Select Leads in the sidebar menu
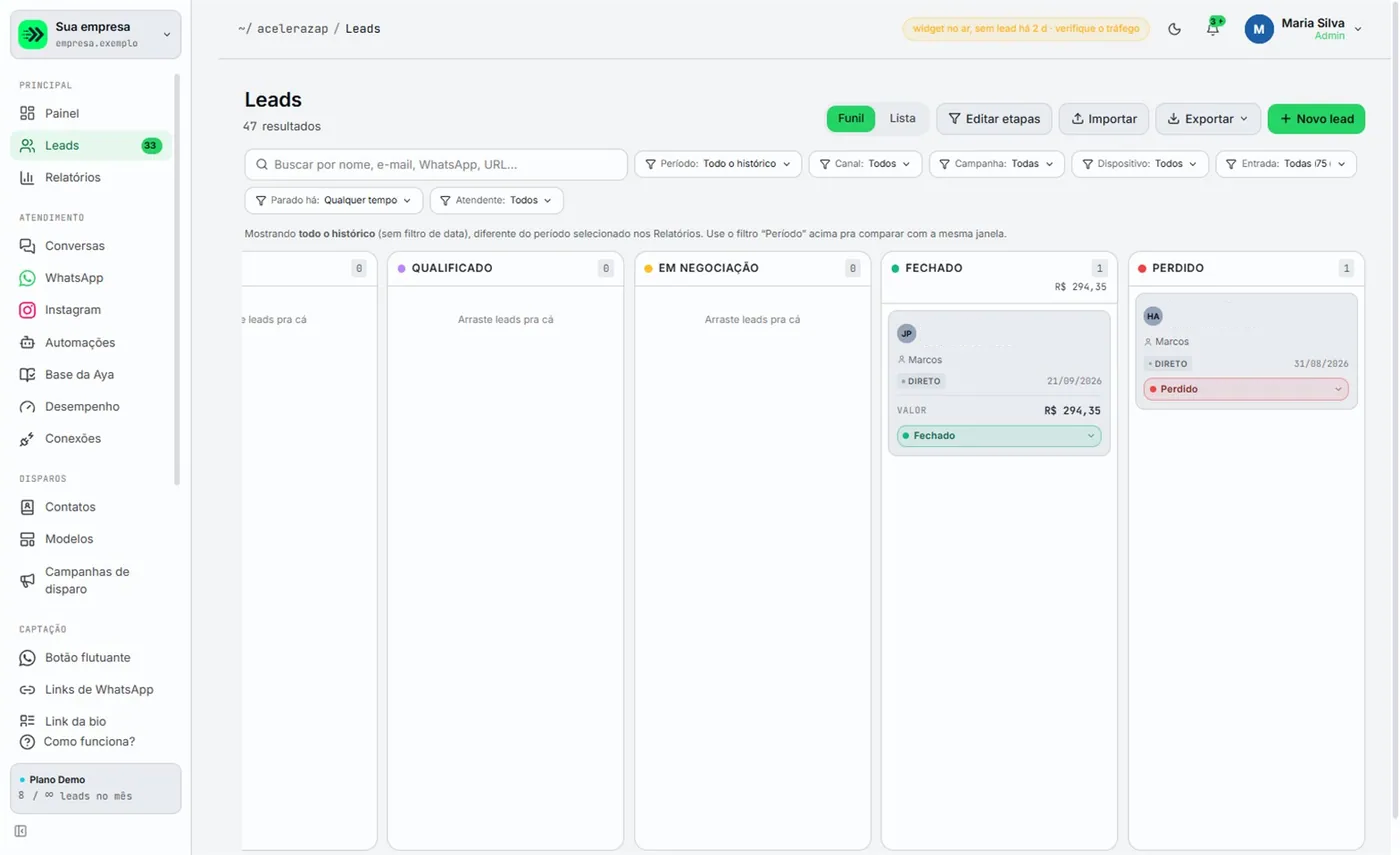This screenshot has width=1400, height=855. [x=91, y=145]
